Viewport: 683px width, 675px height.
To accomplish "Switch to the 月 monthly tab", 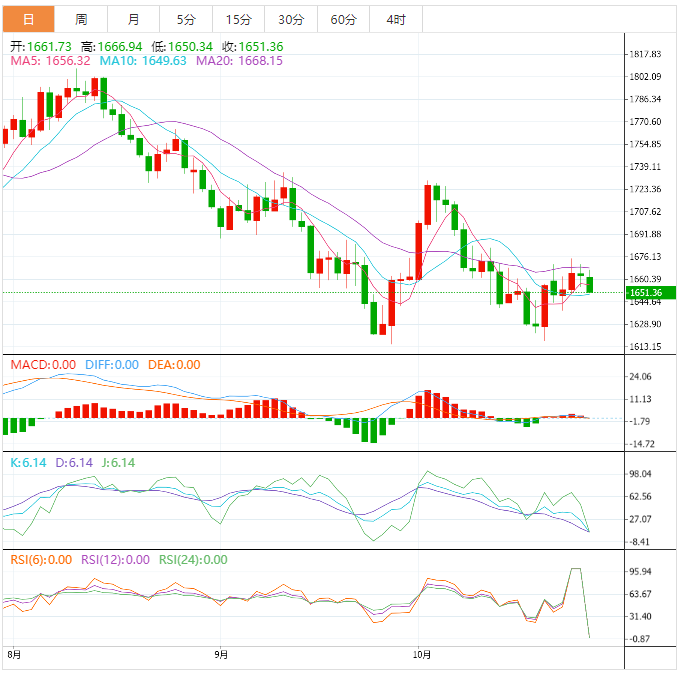I will pyautogui.click(x=134, y=20).
